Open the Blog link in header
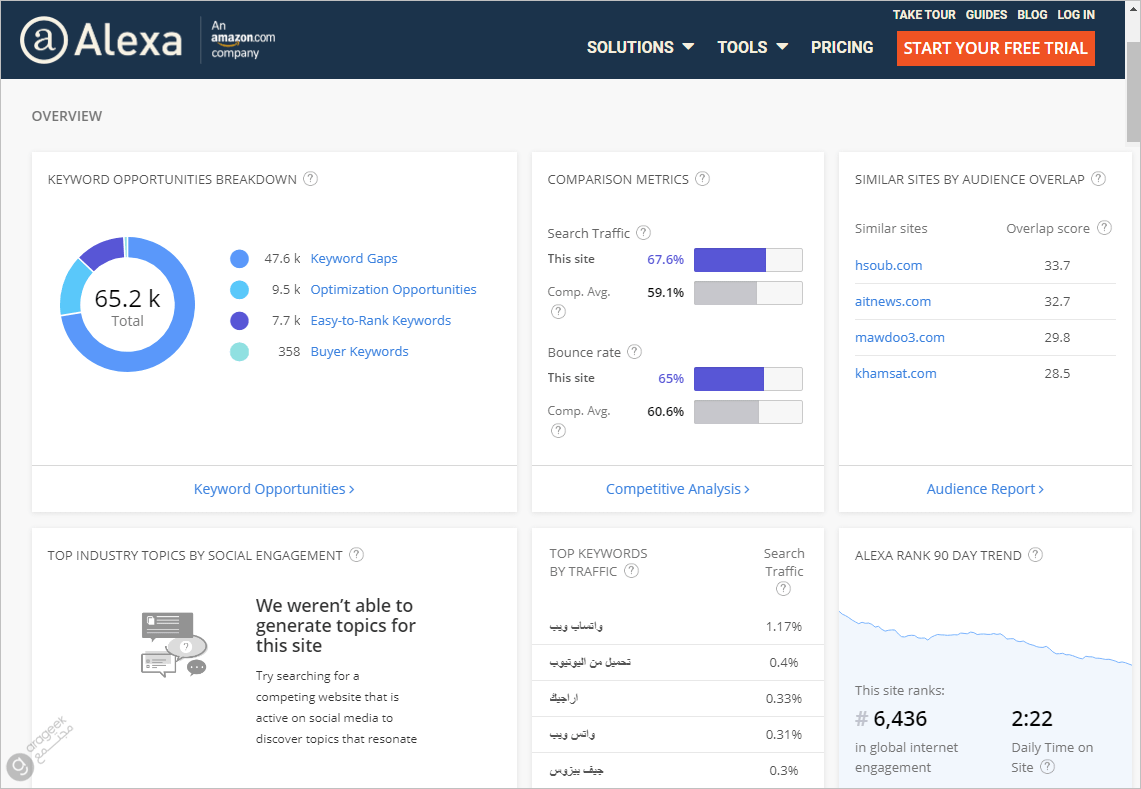The image size is (1141, 789). coord(1032,15)
